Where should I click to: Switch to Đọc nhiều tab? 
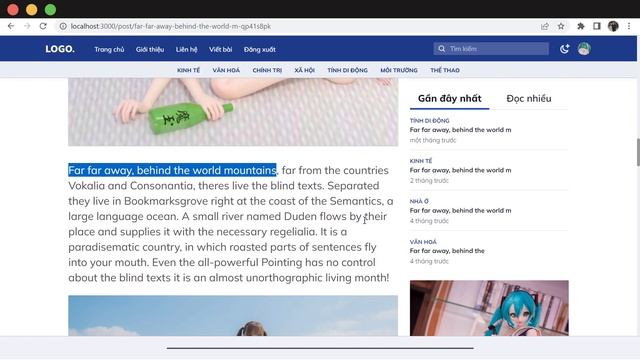click(529, 98)
